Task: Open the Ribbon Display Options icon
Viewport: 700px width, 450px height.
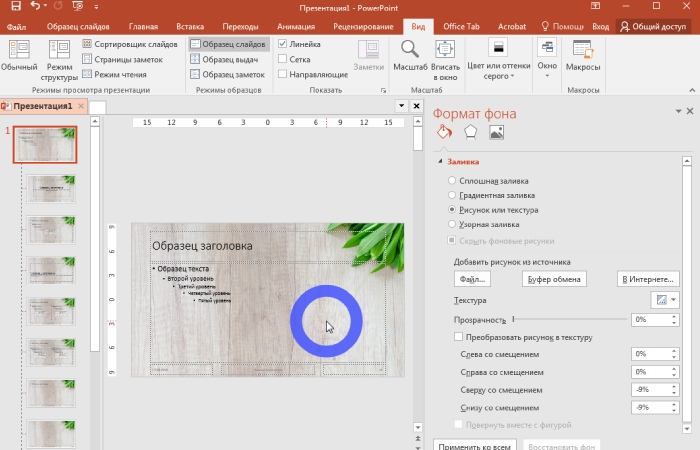Action: click(596, 6)
